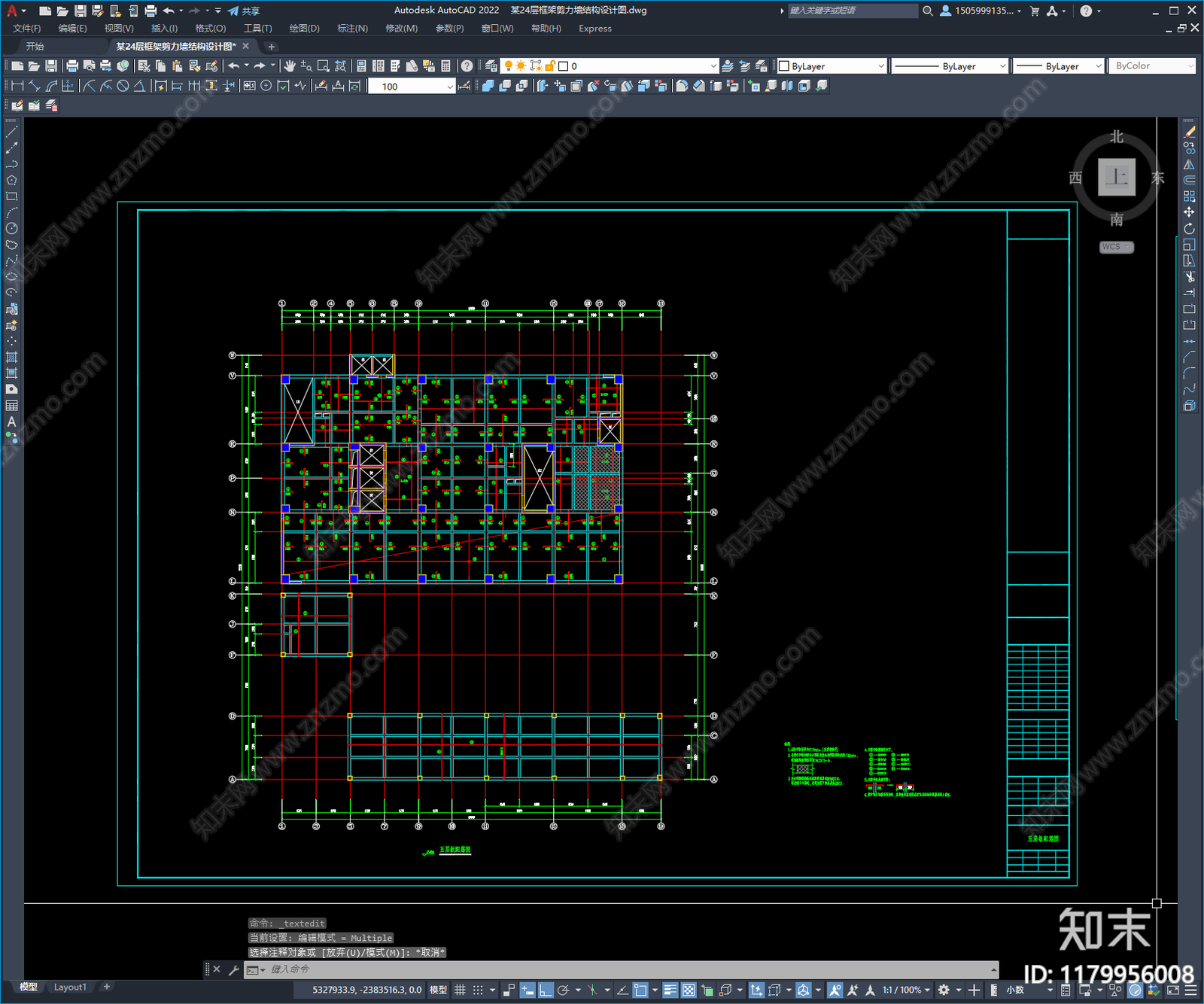1204x1004 pixels.
Task: Click the Plot printer icon
Action: coord(72,66)
